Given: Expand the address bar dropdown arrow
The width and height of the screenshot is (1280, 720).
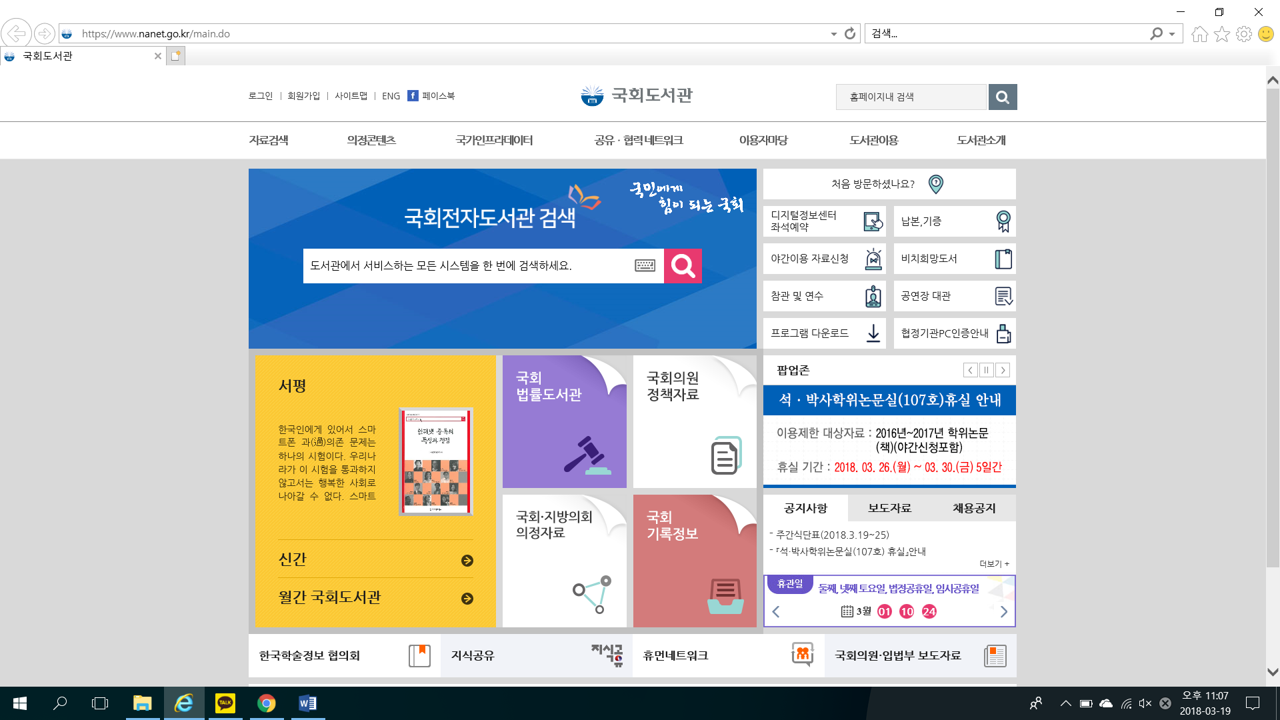Looking at the screenshot, I should (x=834, y=34).
